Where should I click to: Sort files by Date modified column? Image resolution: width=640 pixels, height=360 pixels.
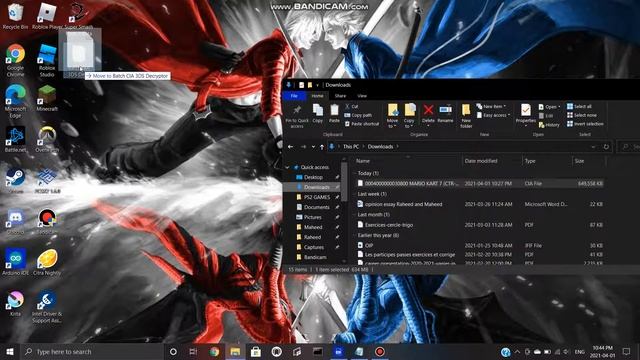[492, 161]
